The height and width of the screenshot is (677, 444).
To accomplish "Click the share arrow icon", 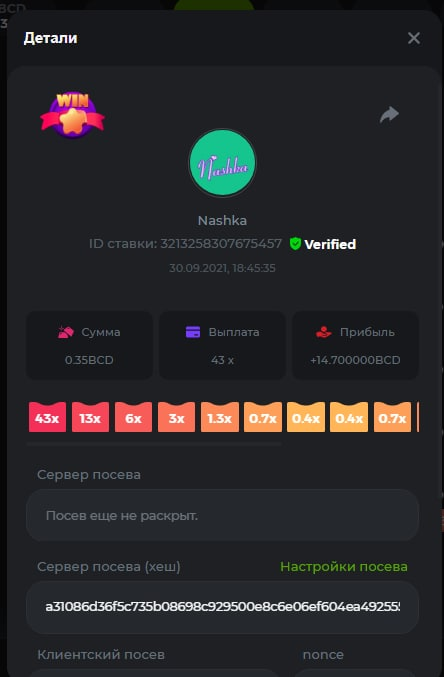I will click(389, 115).
